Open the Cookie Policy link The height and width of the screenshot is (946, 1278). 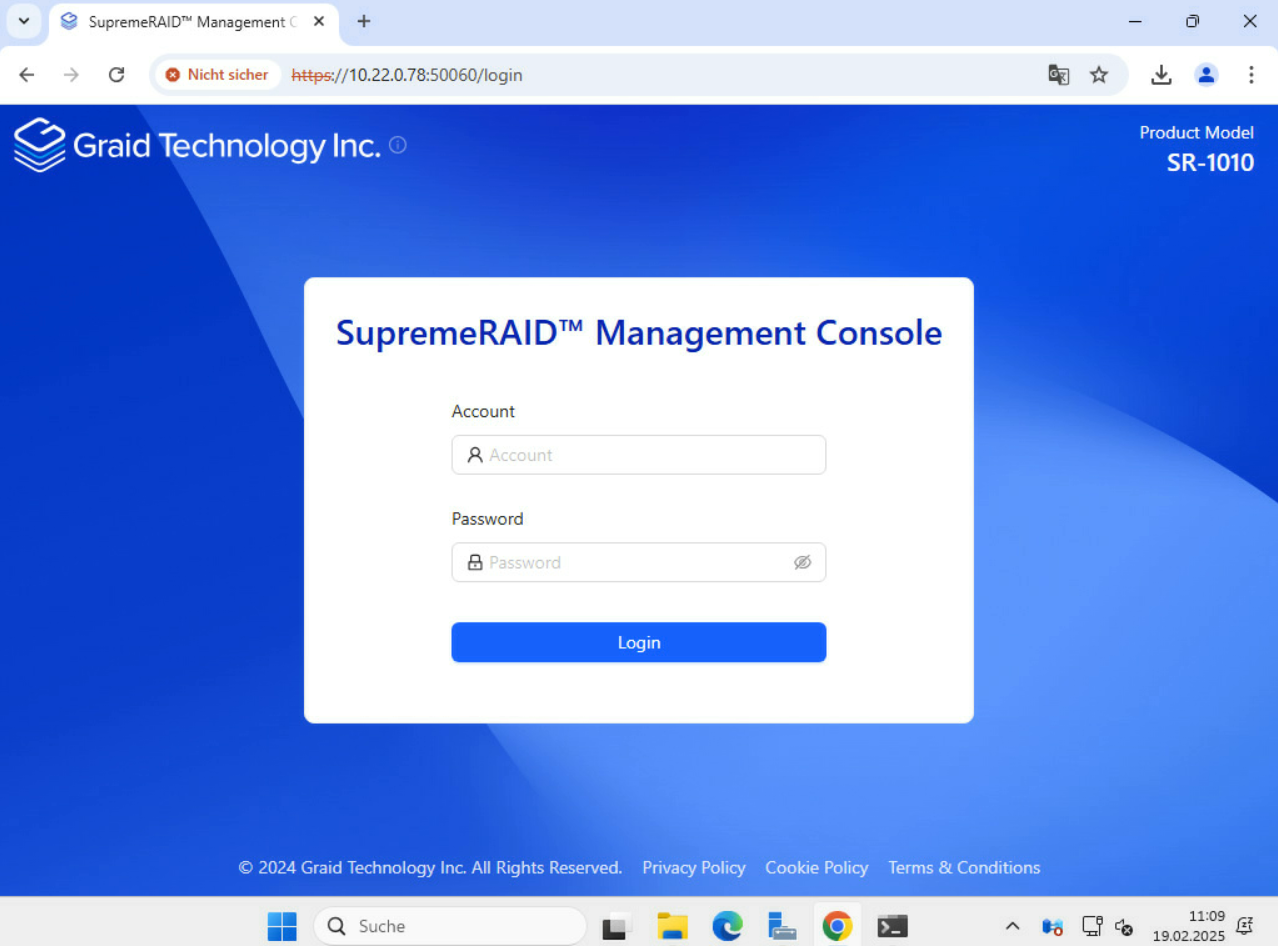[817, 868]
